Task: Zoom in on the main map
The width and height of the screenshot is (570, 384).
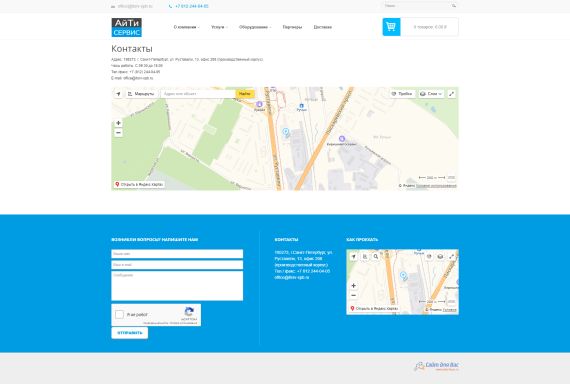Action: (118, 123)
